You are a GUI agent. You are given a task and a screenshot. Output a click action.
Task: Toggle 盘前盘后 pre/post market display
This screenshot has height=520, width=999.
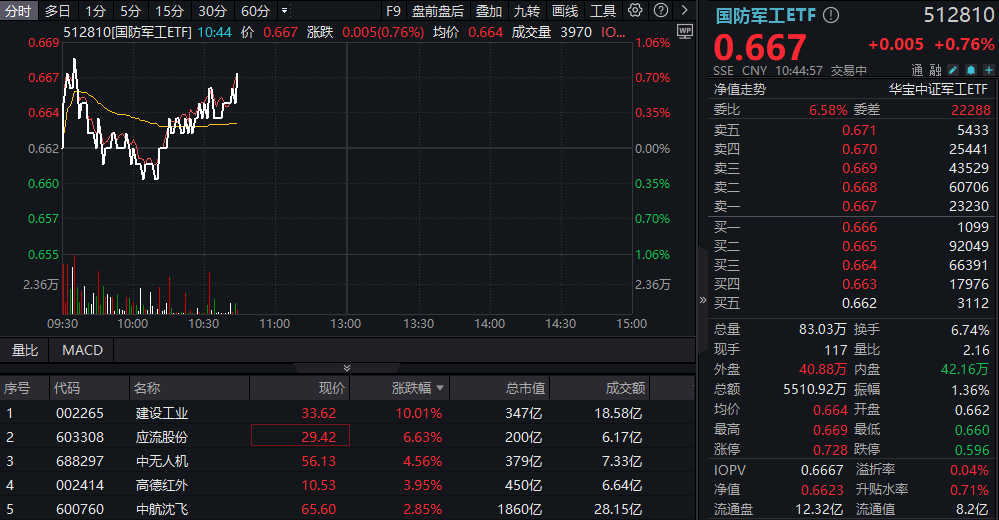point(438,11)
